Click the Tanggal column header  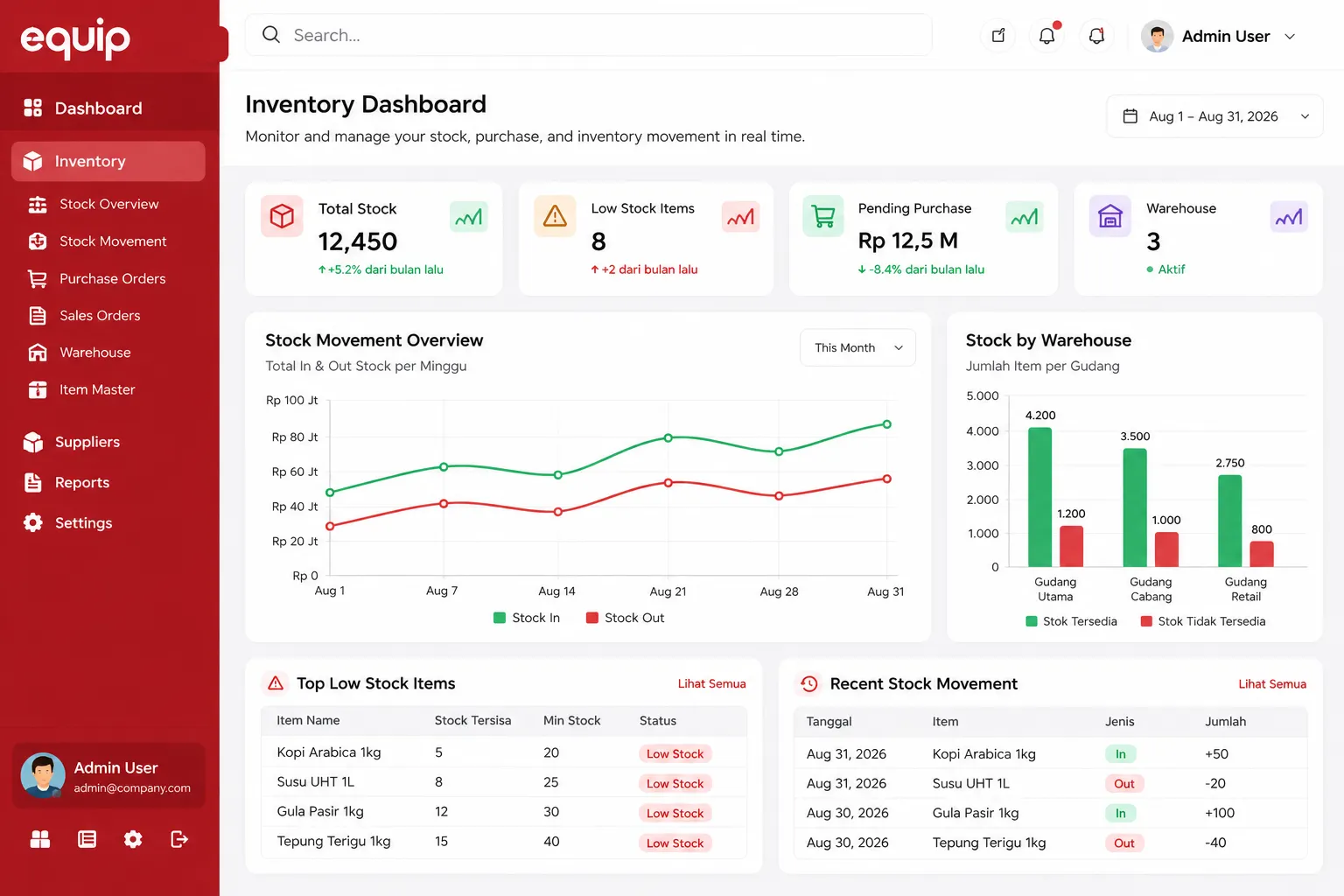pyautogui.click(x=829, y=721)
